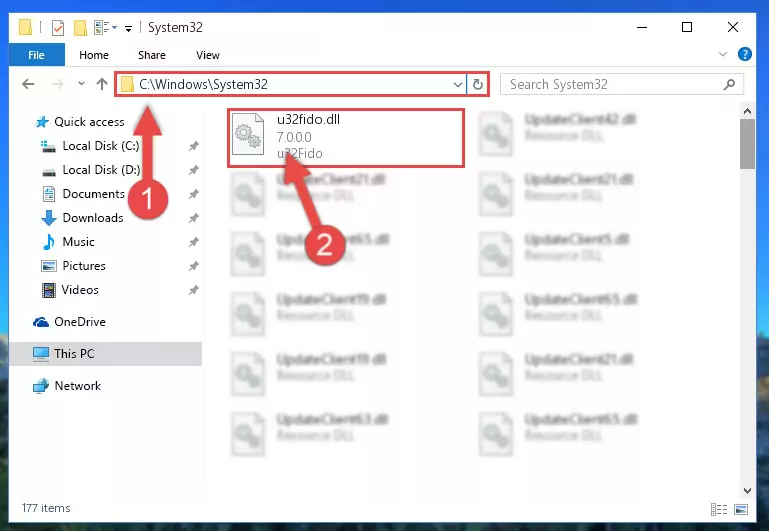Open the Customize Quick Access Toolbar dropdown
The image size is (769, 531).
[128, 28]
